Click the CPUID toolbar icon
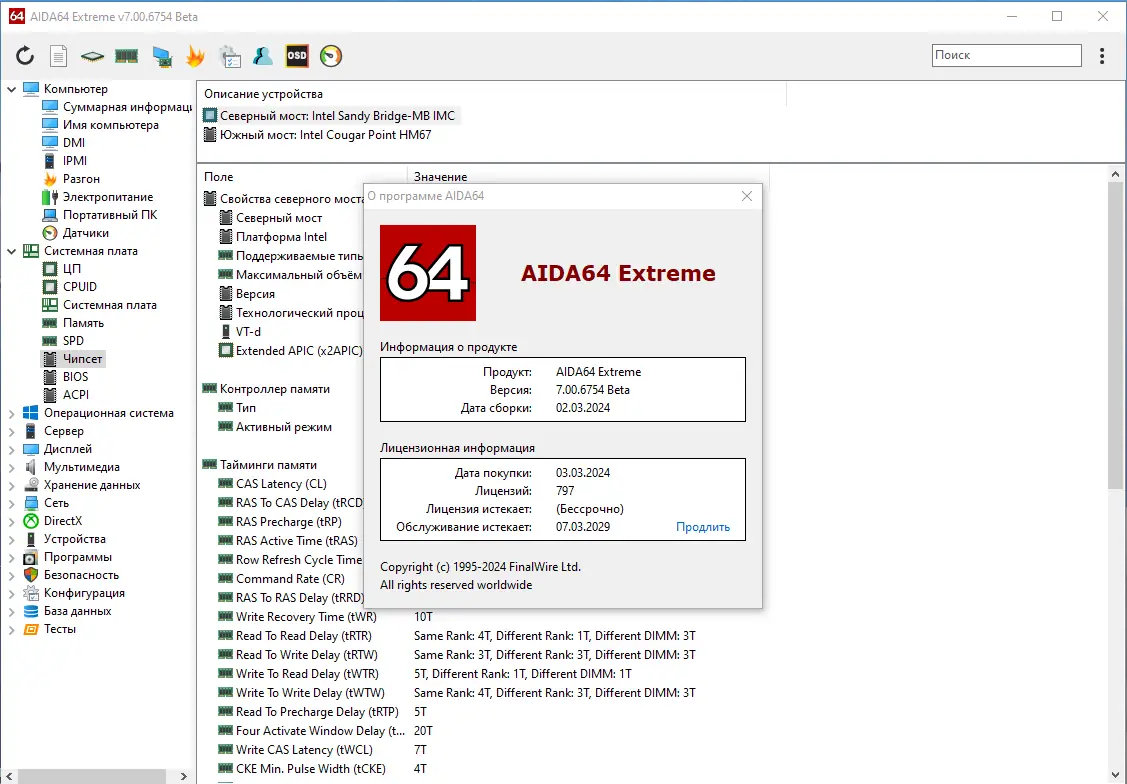Screen dimensions: 1127x784 click(x=92, y=56)
